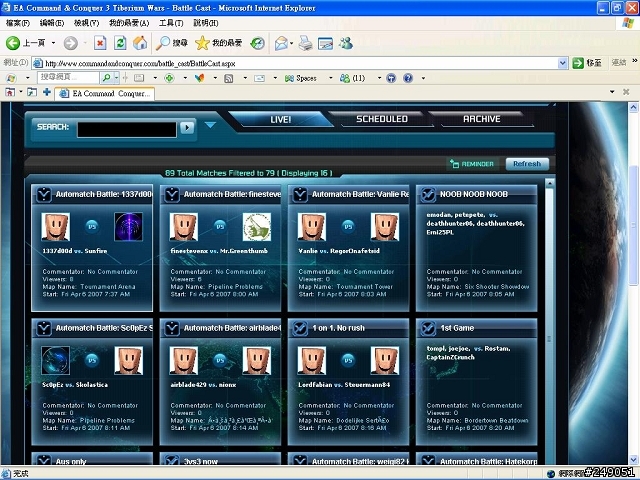Open Spaces dropdown arrow
640x480 pixels.
tap(331, 78)
